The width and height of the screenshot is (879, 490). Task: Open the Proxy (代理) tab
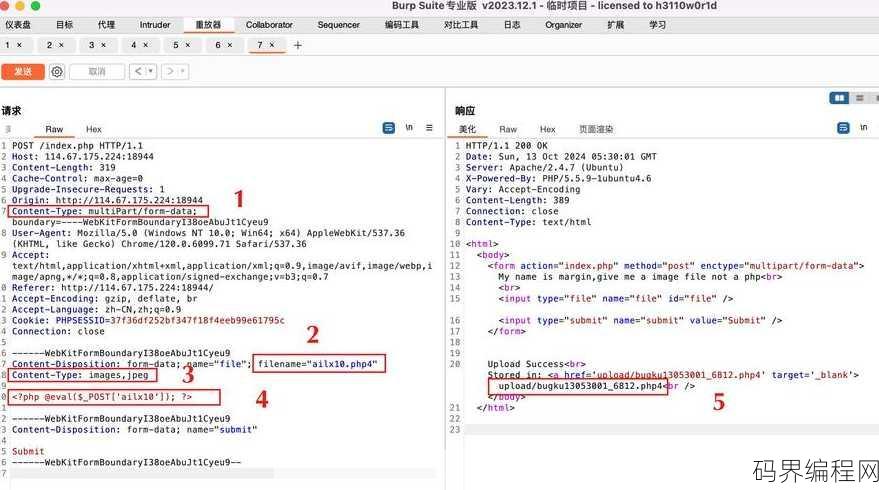point(106,25)
